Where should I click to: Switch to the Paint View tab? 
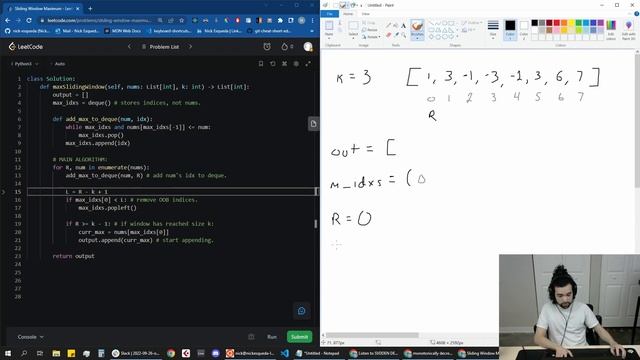366,14
